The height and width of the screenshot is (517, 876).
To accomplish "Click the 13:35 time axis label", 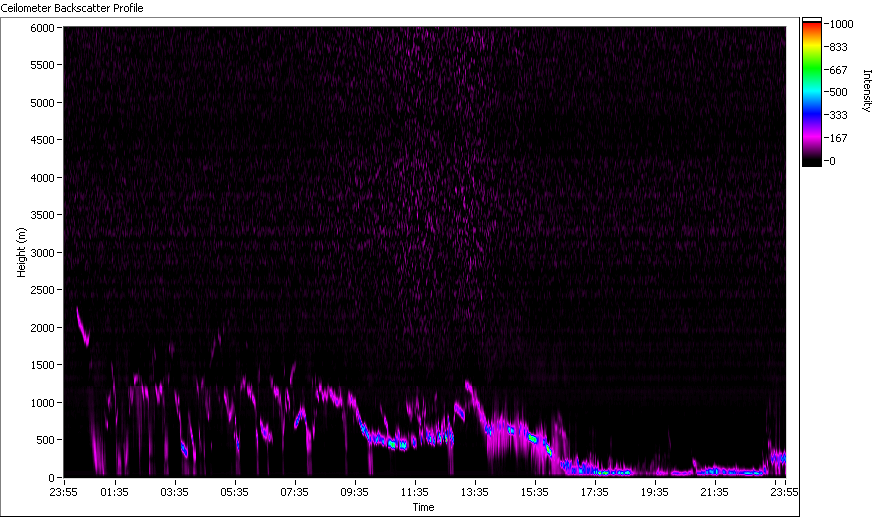I will pos(474,492).
